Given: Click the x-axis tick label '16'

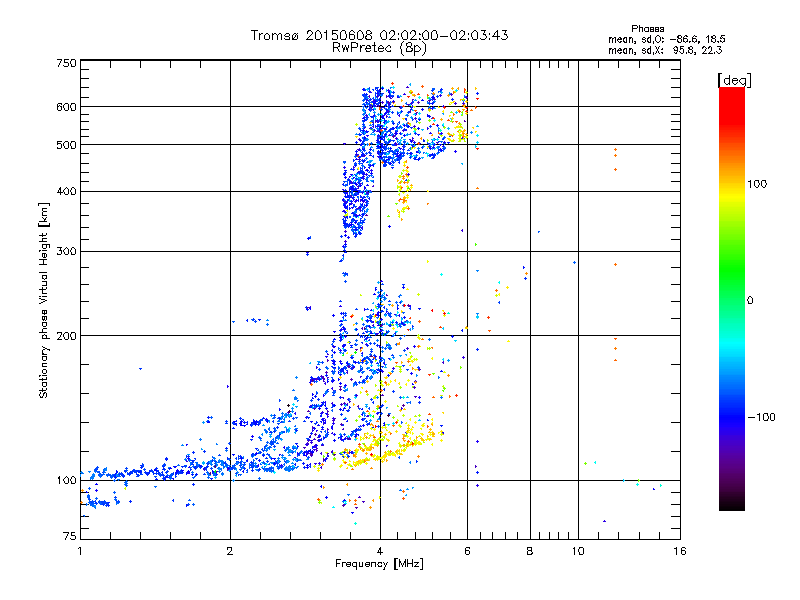Looking at the screenshot, I should 680,551.
